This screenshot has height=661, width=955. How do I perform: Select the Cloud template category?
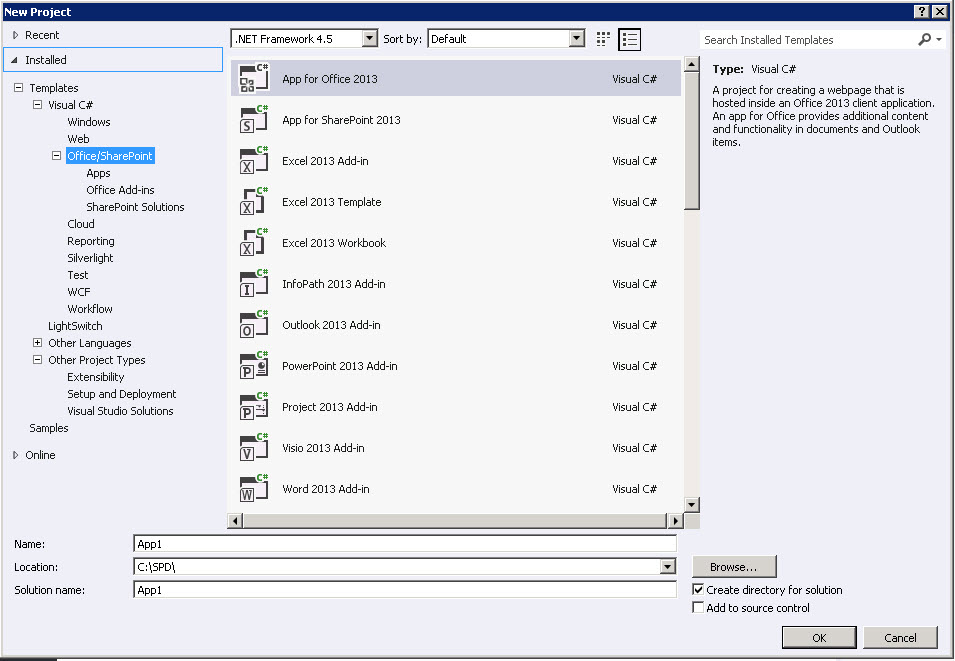click(81, 224)
